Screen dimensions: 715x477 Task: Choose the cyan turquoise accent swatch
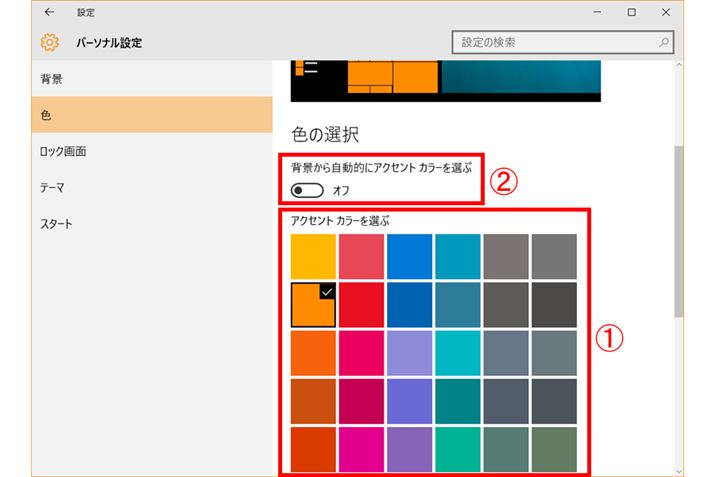pos(458,353)
